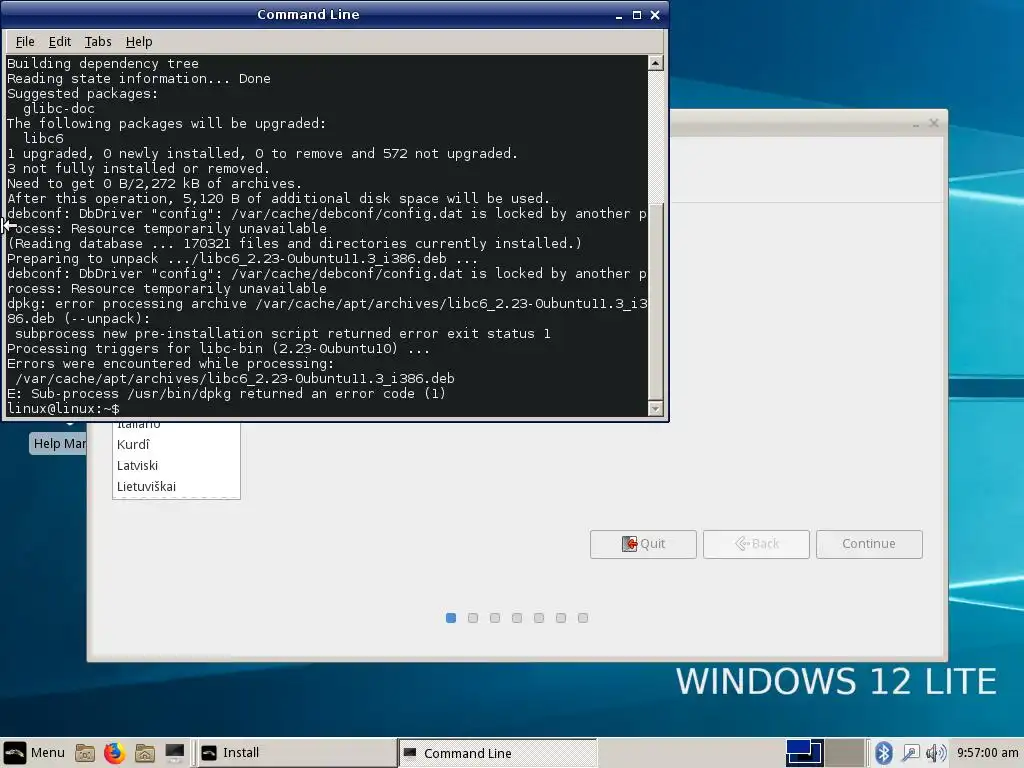The image size is (1024, 768).
Task: Select the second gray workspace in pager
Action: pos(844,752)
